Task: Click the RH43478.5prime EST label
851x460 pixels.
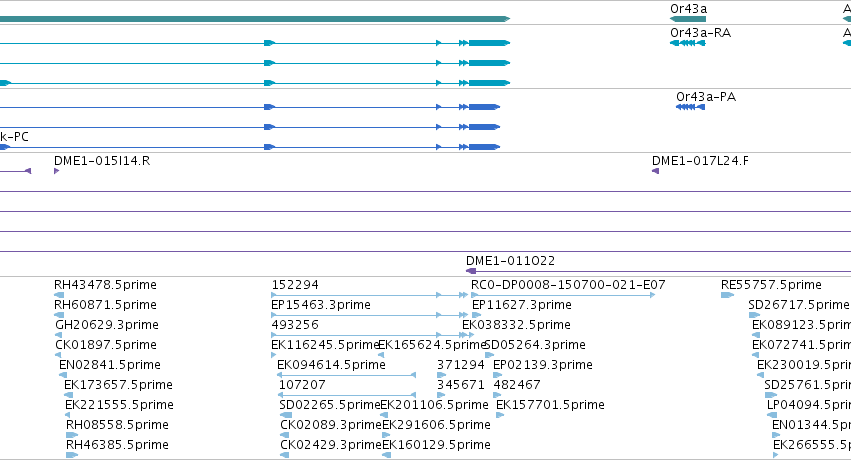Action: point(105,285)
